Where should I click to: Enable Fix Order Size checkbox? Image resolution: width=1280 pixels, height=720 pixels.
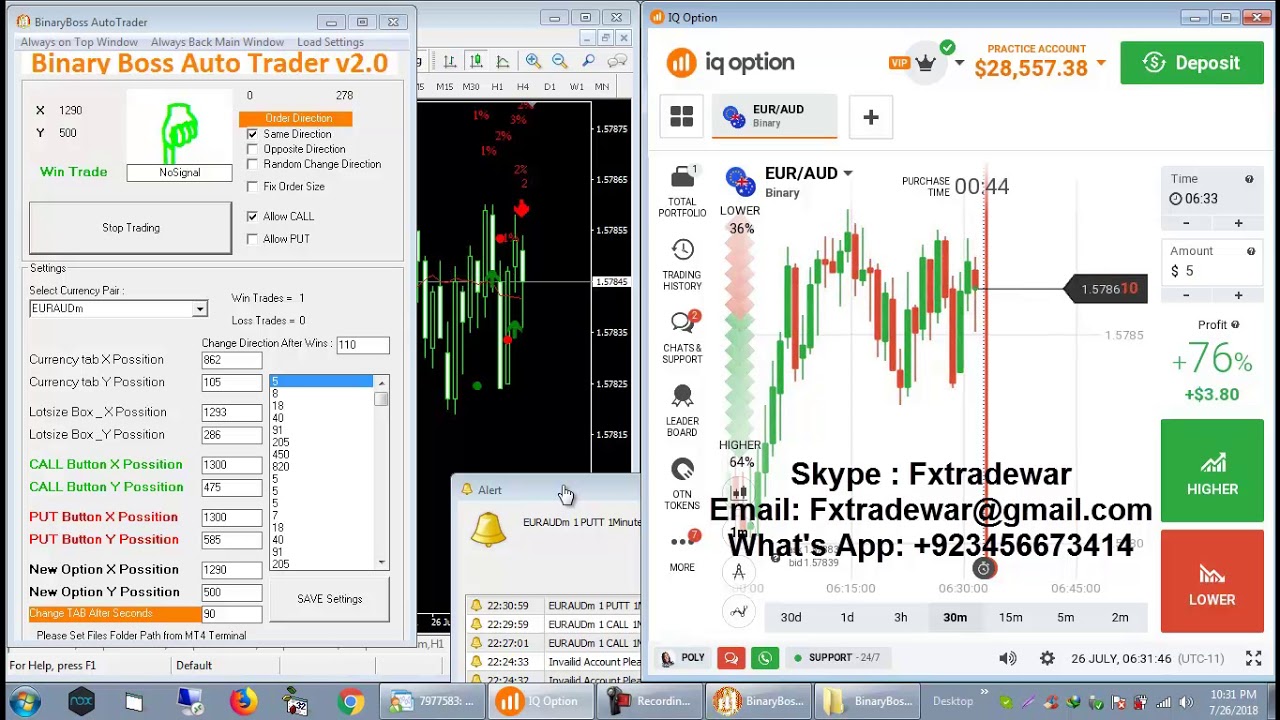[x=252, y=186]
